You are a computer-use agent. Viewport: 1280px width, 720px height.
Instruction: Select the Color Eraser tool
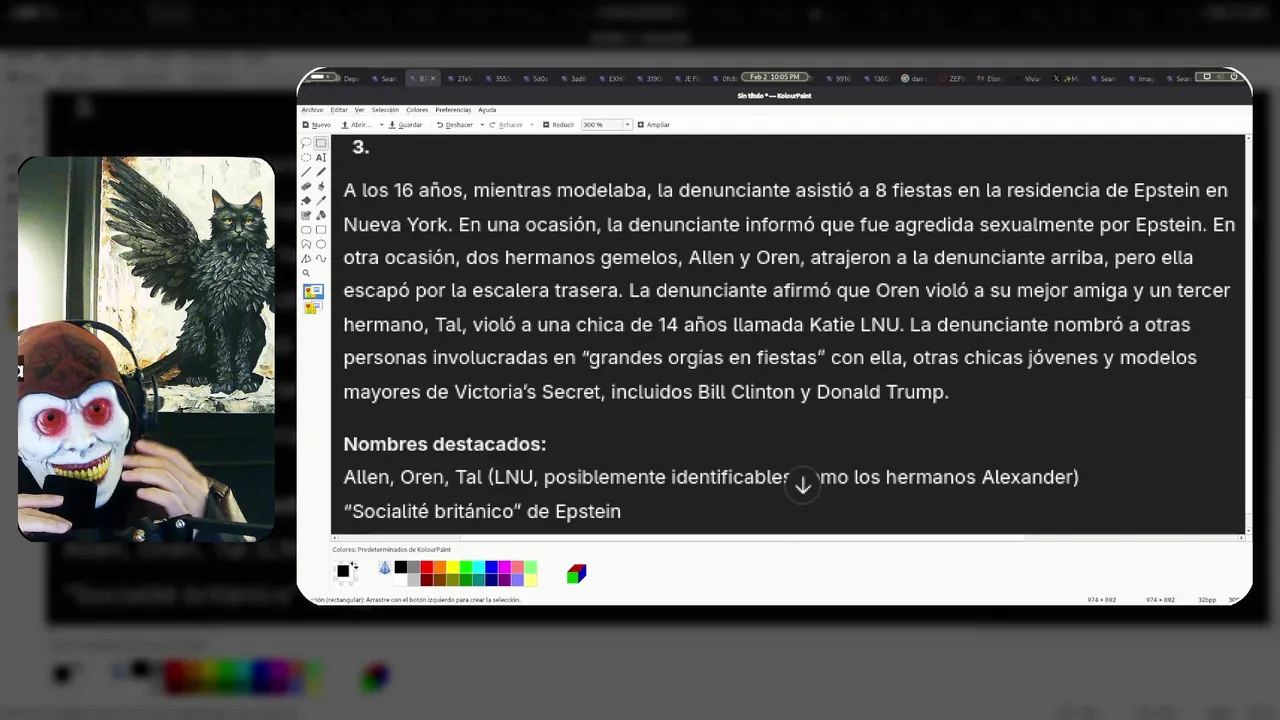[306, 215]
